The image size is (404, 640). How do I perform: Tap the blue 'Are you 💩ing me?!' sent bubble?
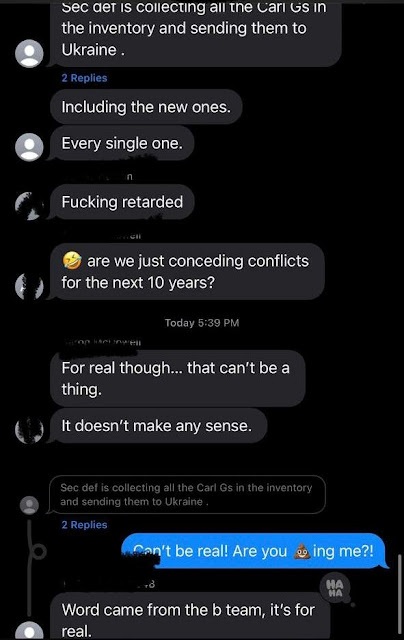click(254, 551)
